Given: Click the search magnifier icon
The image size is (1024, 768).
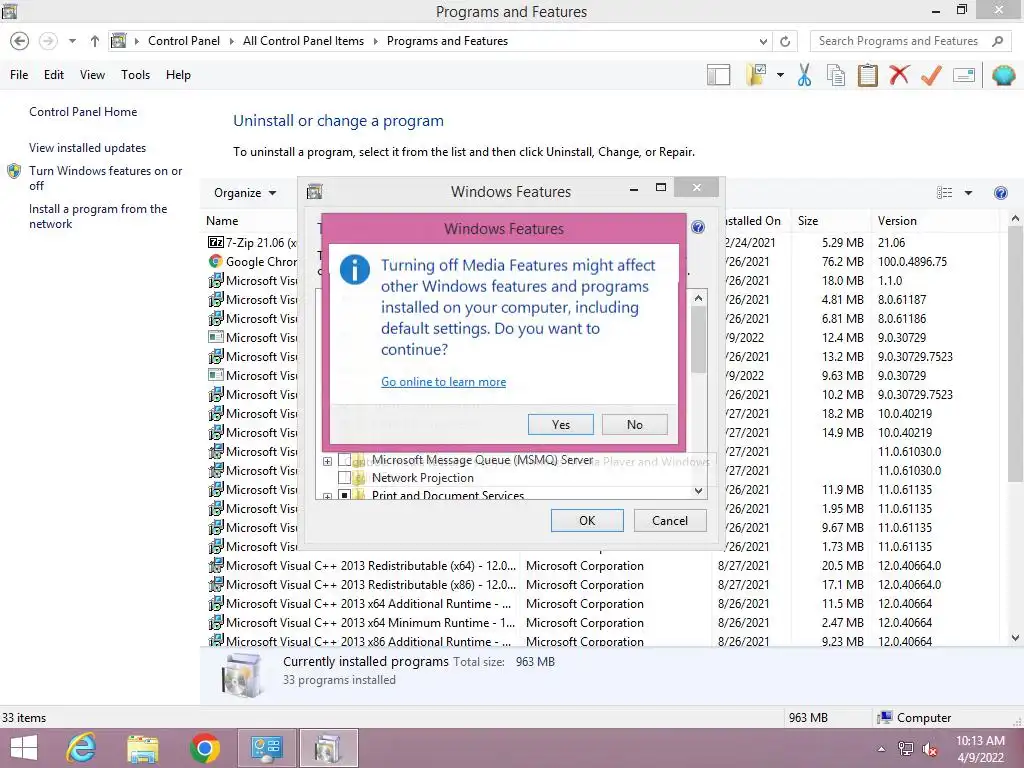Looking at the screenshot, I should [x=997, y=41].
